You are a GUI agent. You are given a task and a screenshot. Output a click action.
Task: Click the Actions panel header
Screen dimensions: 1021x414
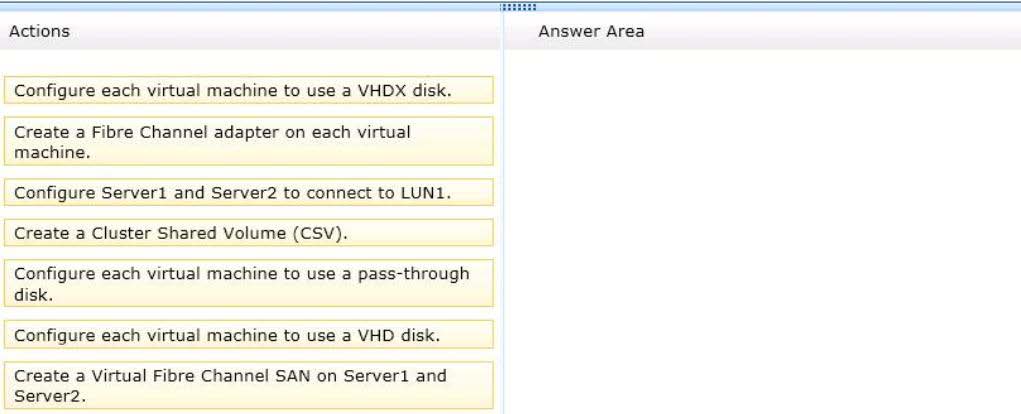(40, 31)
